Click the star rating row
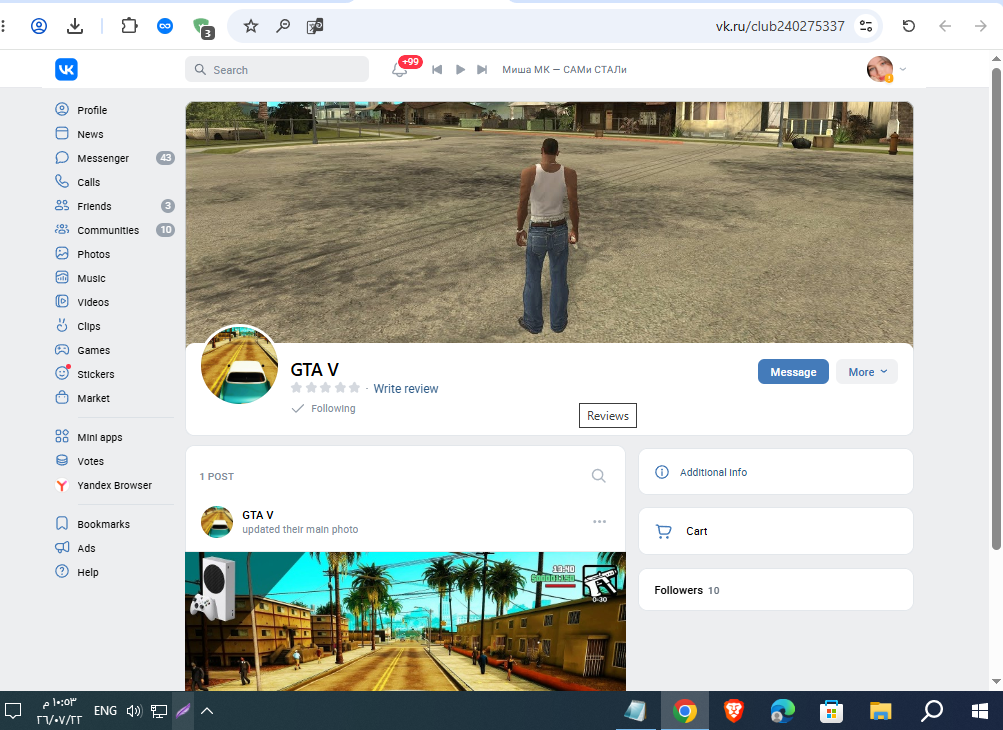 [325, 388]
